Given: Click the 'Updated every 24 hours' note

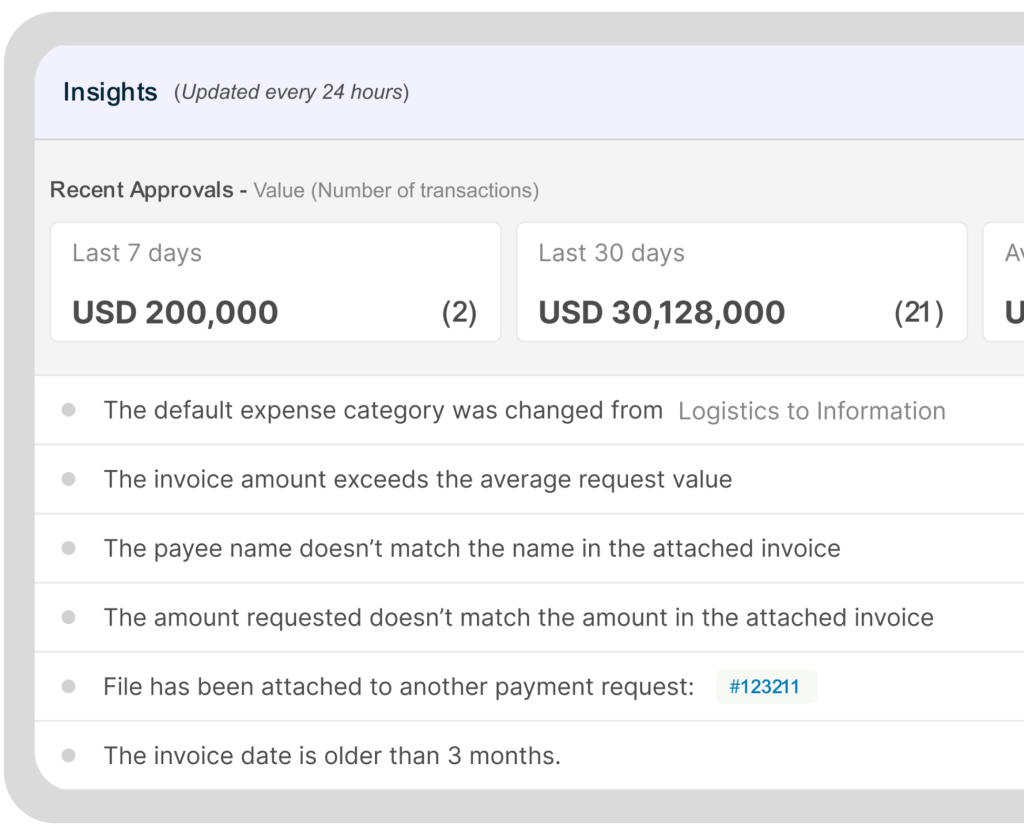Looking at the screenshot, I should tap(291, 93).
